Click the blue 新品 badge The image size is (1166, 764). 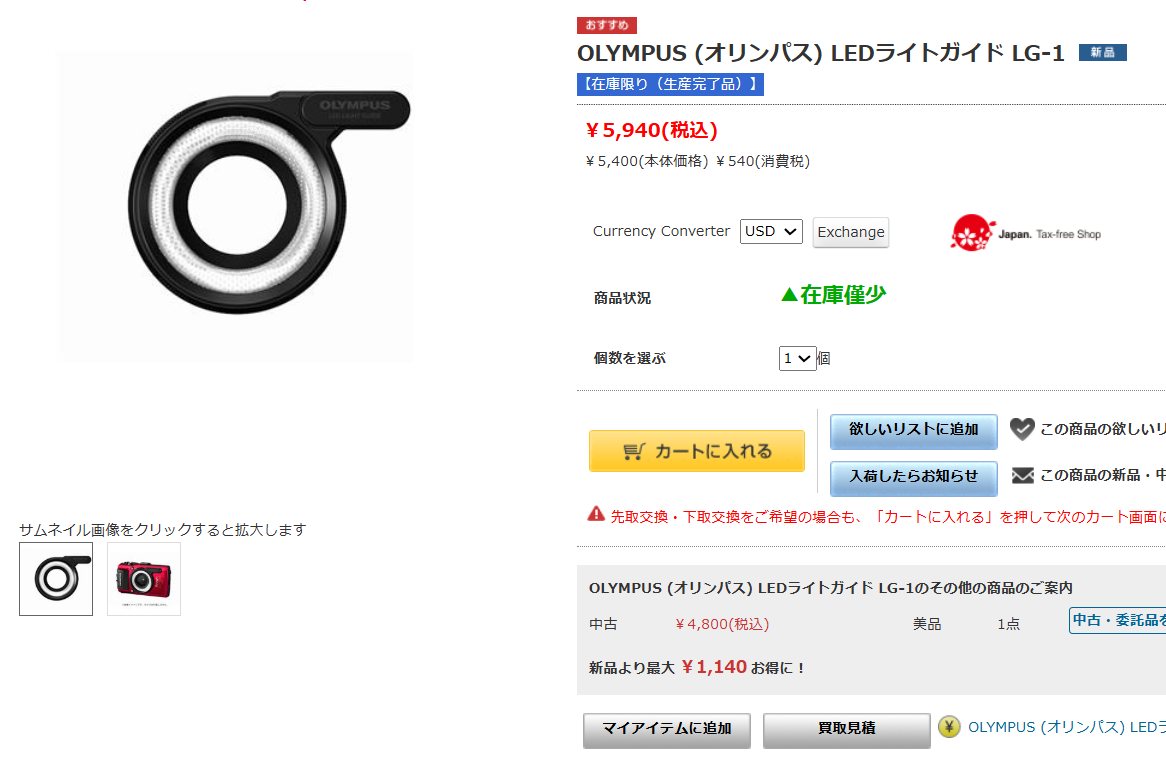point(1102,53)
